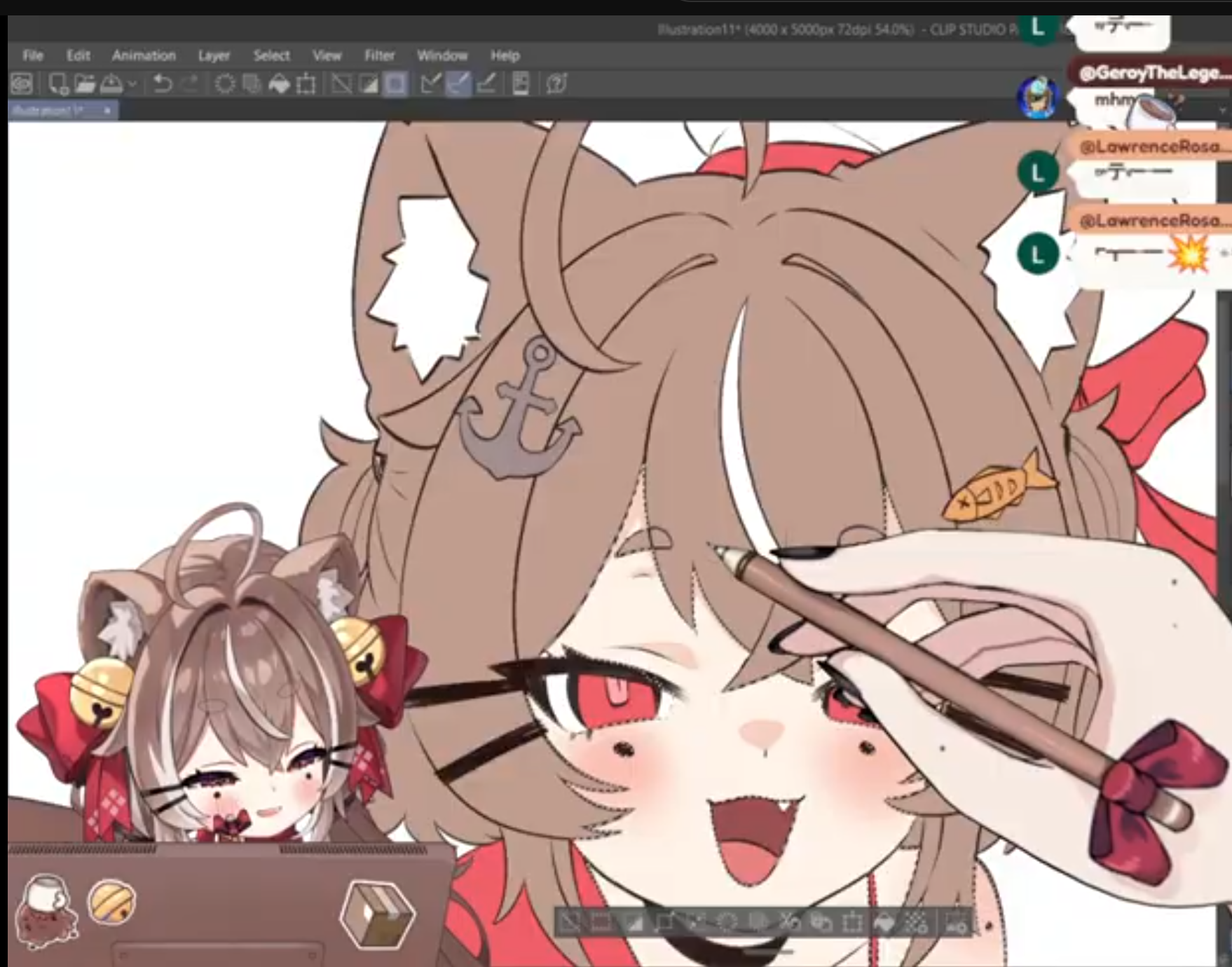Open the smartphone connection icon
The height and width of the screenshot is (967, 1232).
point(521,85)
